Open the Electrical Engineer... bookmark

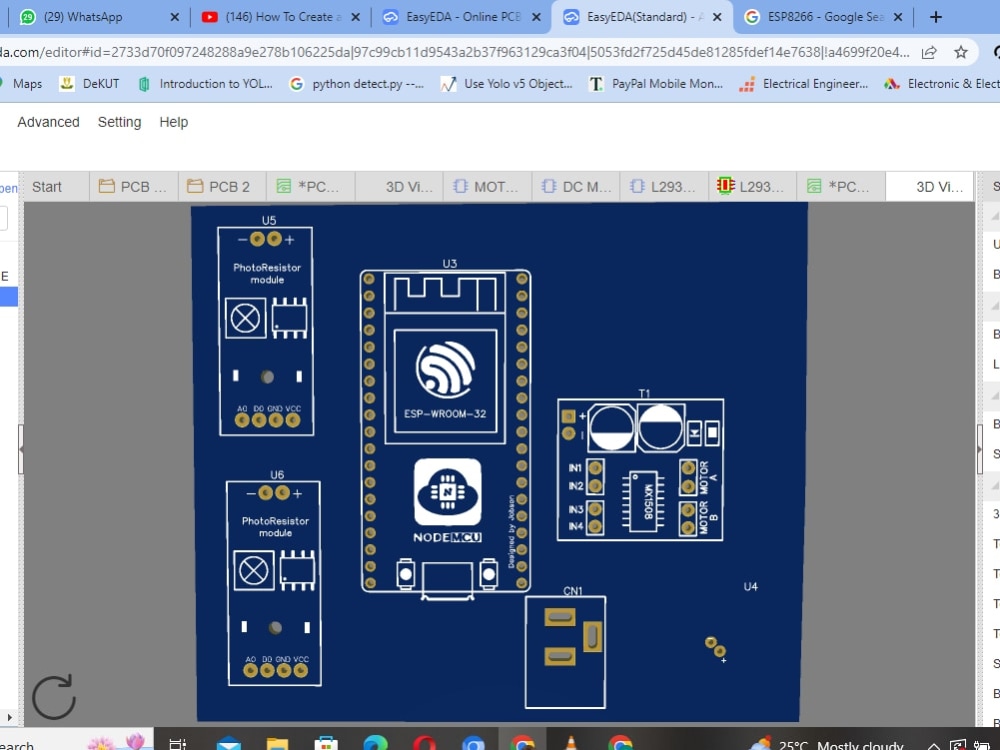pyautogui.click(x=804, y=84)
